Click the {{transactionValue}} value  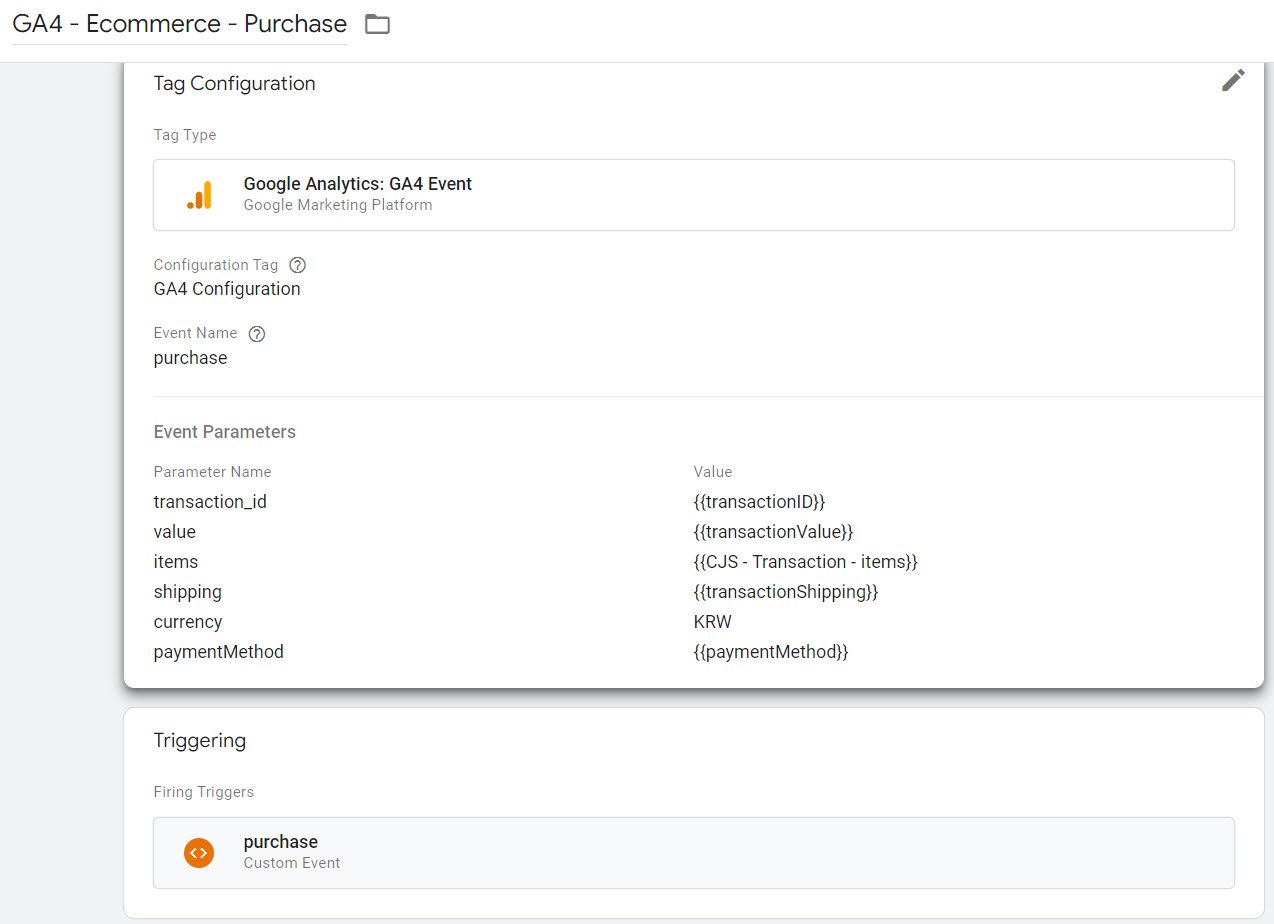point(773,532)
